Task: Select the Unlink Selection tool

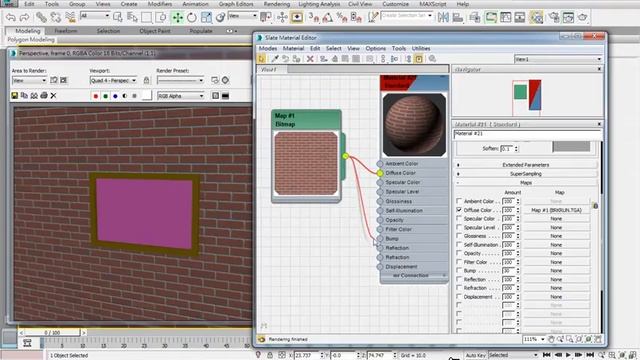Action: 55,17
